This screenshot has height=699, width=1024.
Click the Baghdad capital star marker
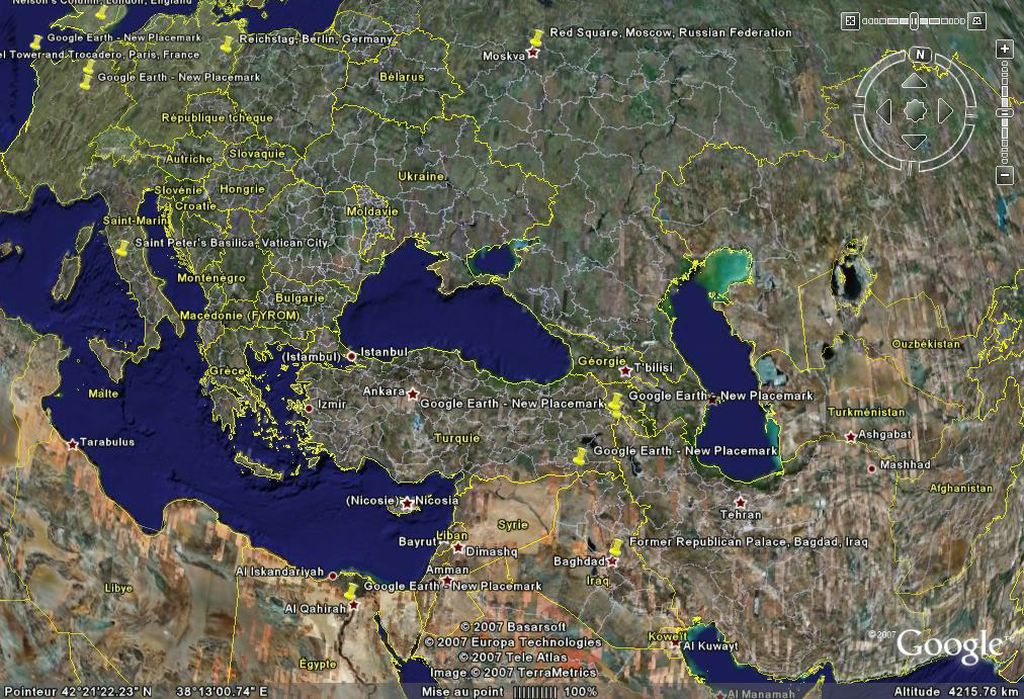click(x=612, y=561)
